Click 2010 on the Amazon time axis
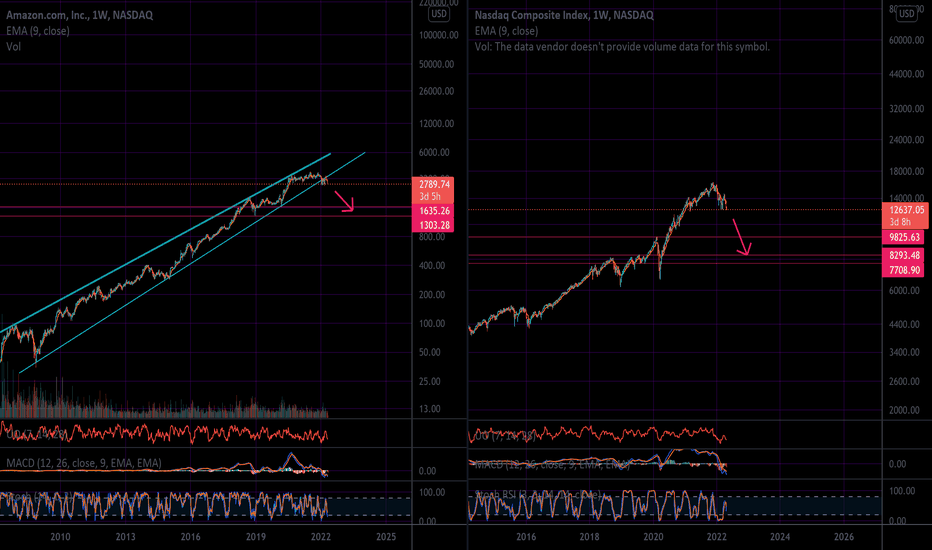 click(x=60, y=537)
